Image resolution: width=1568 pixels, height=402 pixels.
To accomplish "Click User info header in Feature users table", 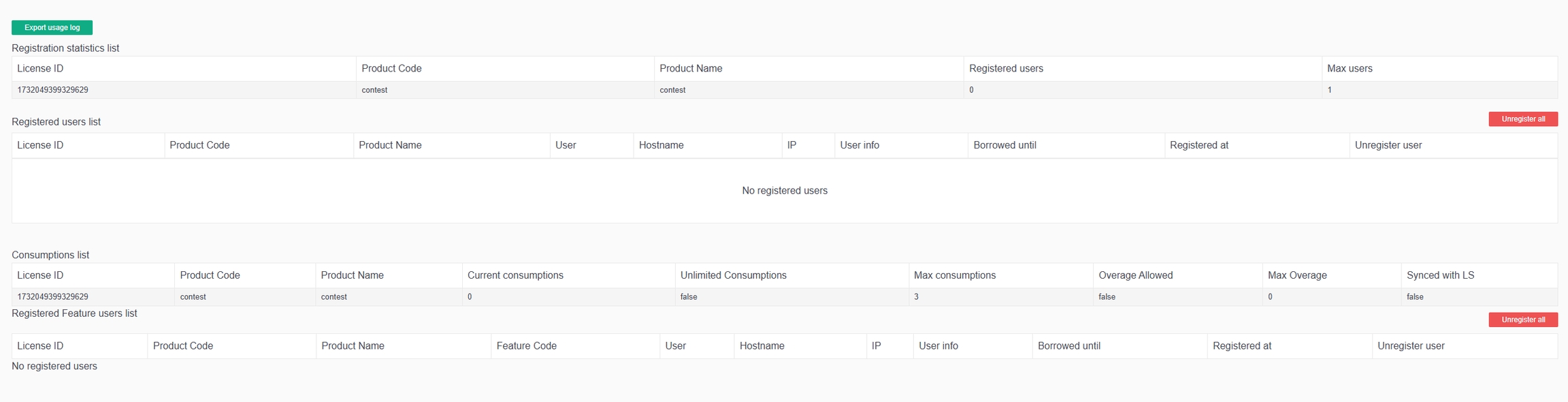I will tap(938, 346).
